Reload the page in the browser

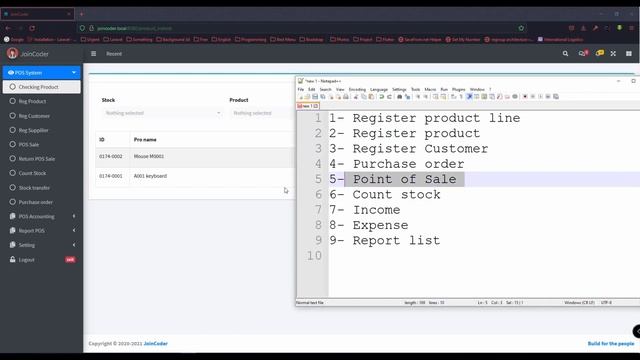(x=32, y=28)
